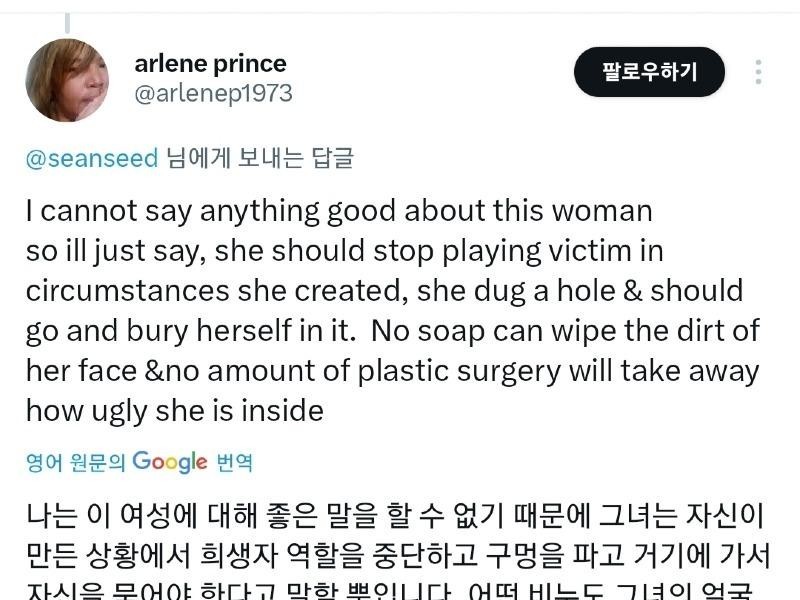The height and width of the screenshot is (600, 800).
Task: Click the 번역 word after Google logo
Action: (x=234, y=462)
